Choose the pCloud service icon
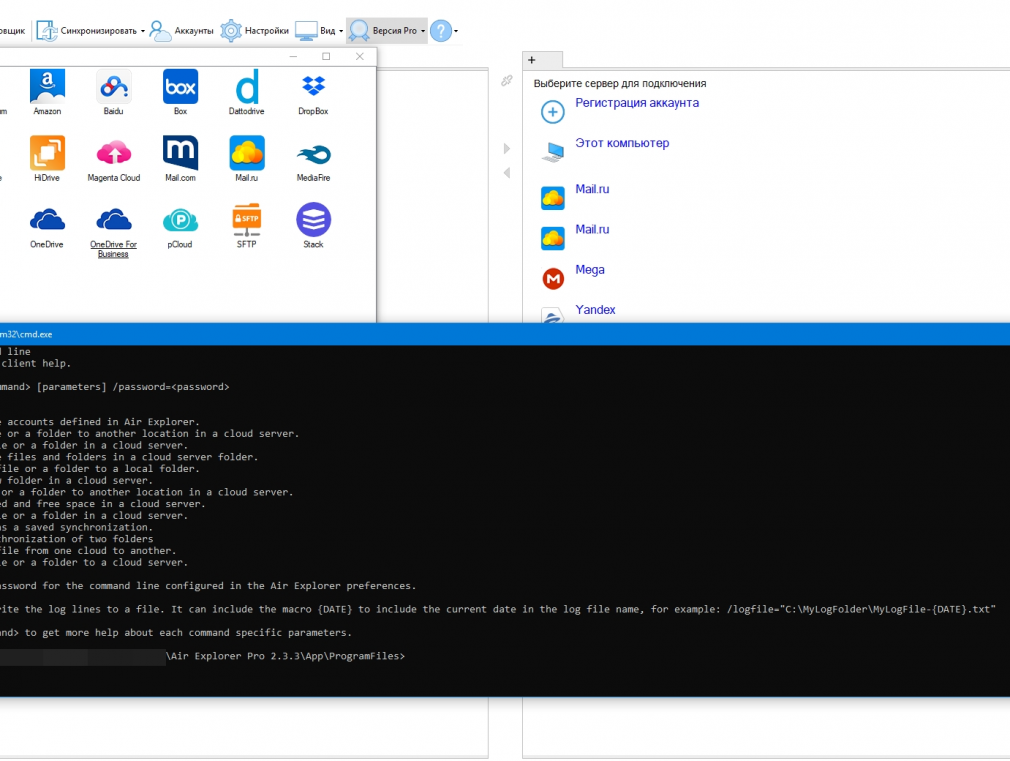 coord(180,226)
